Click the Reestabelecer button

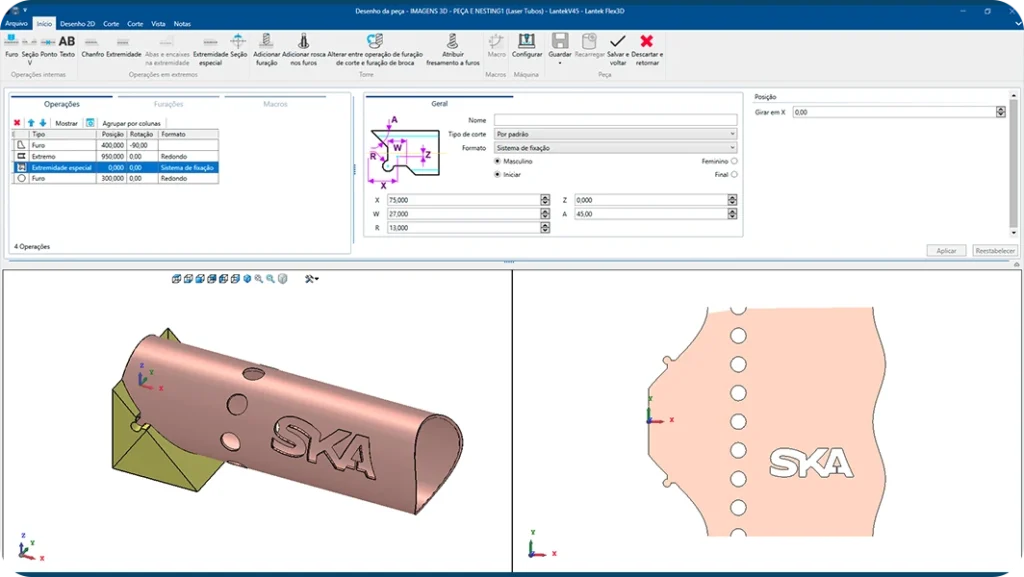995,251
